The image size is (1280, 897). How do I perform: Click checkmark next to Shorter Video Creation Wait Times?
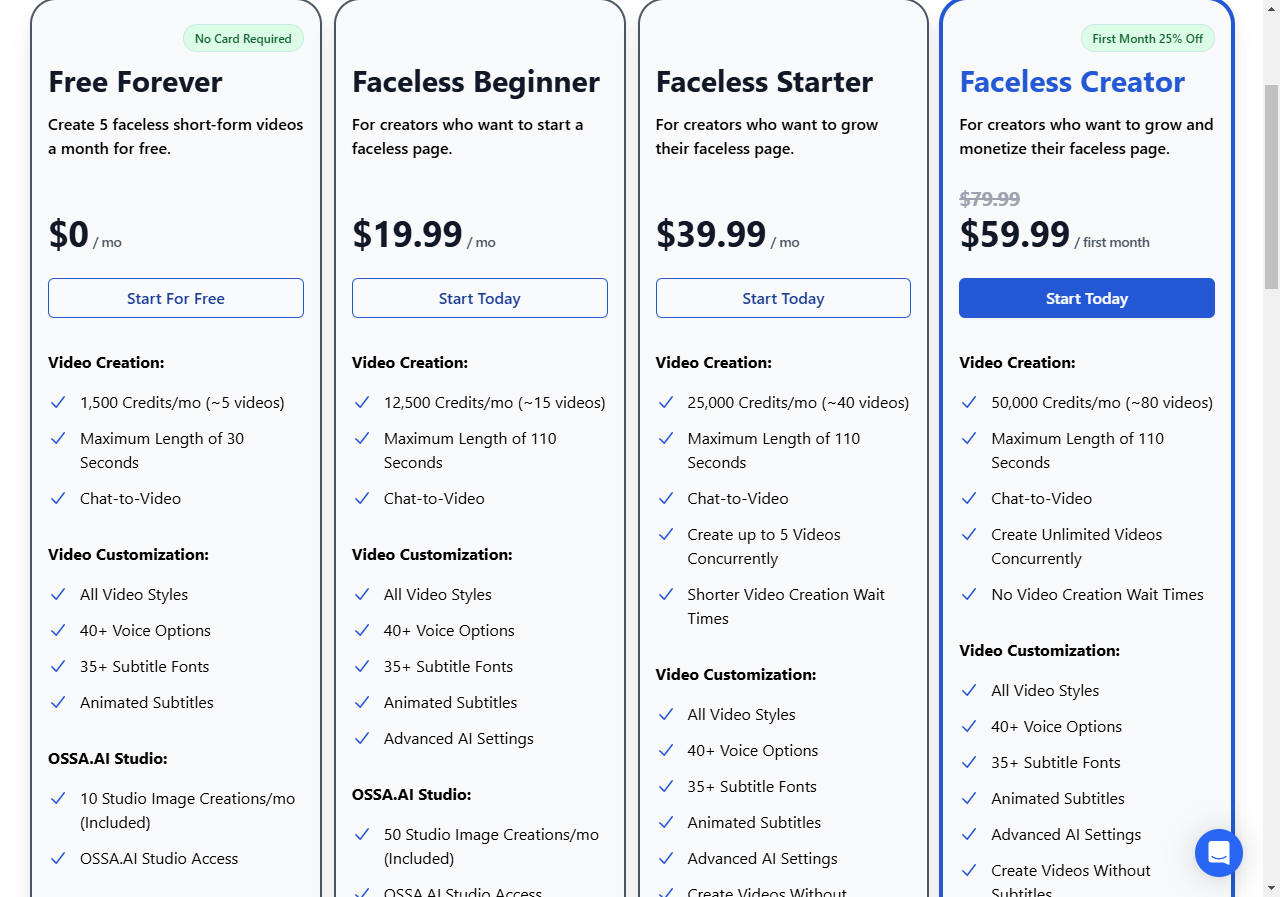(666, 594)
